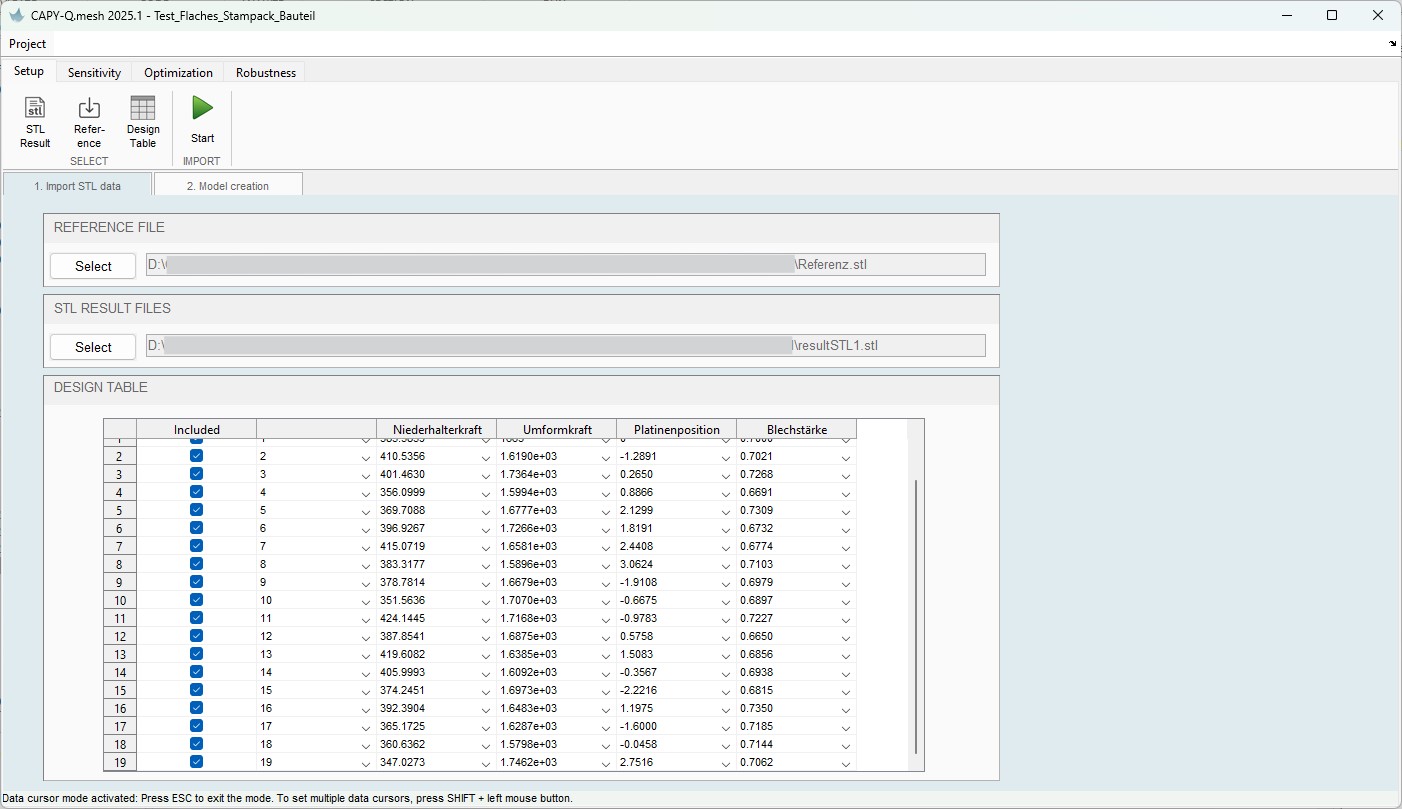The width and height of the screenshot is (1402, 809).
Task: Expand the Umformkraft dropdown showing 1.7070e+03
Action: tap(606, 601)
